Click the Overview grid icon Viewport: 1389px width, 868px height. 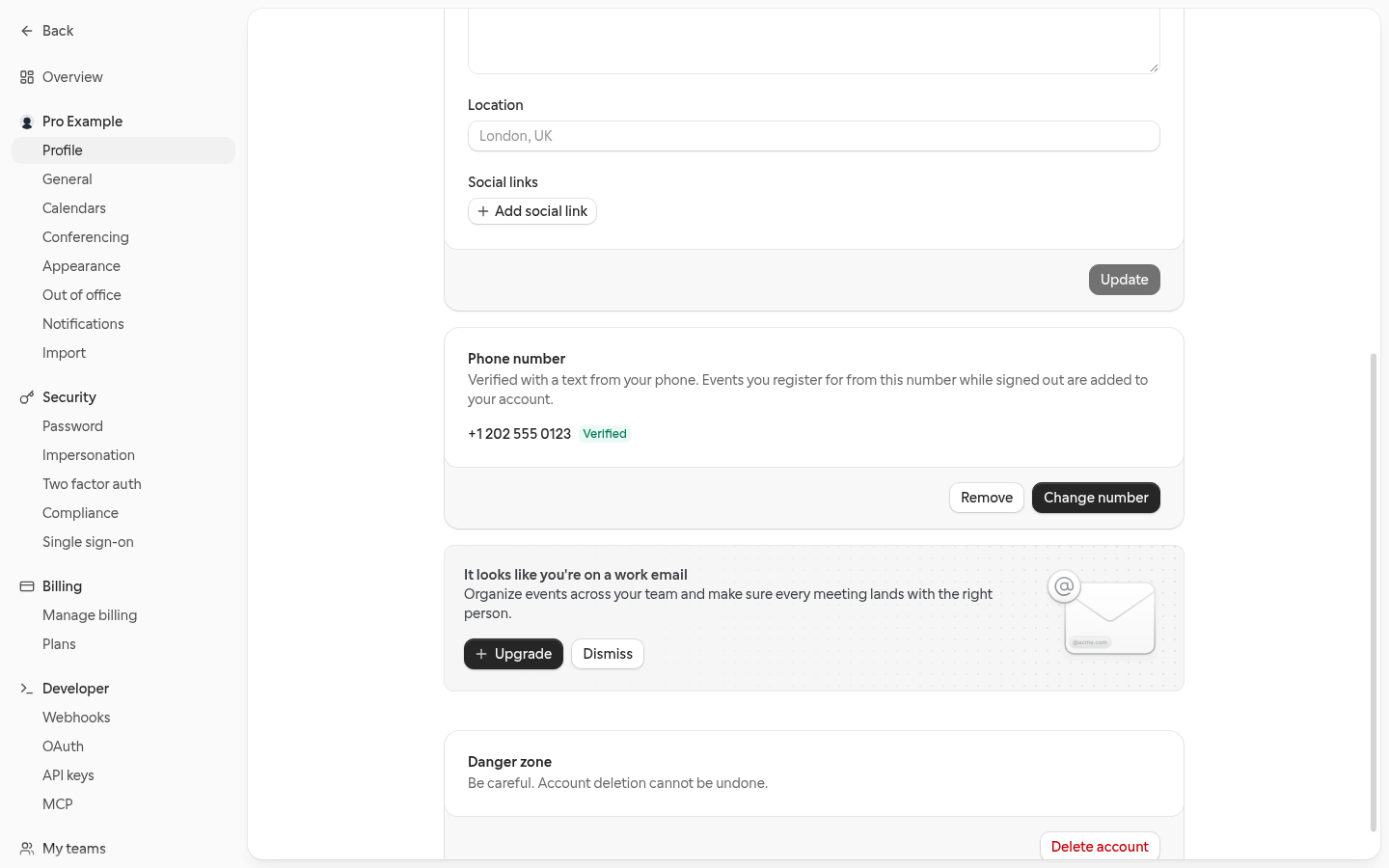tap(27, 77)
